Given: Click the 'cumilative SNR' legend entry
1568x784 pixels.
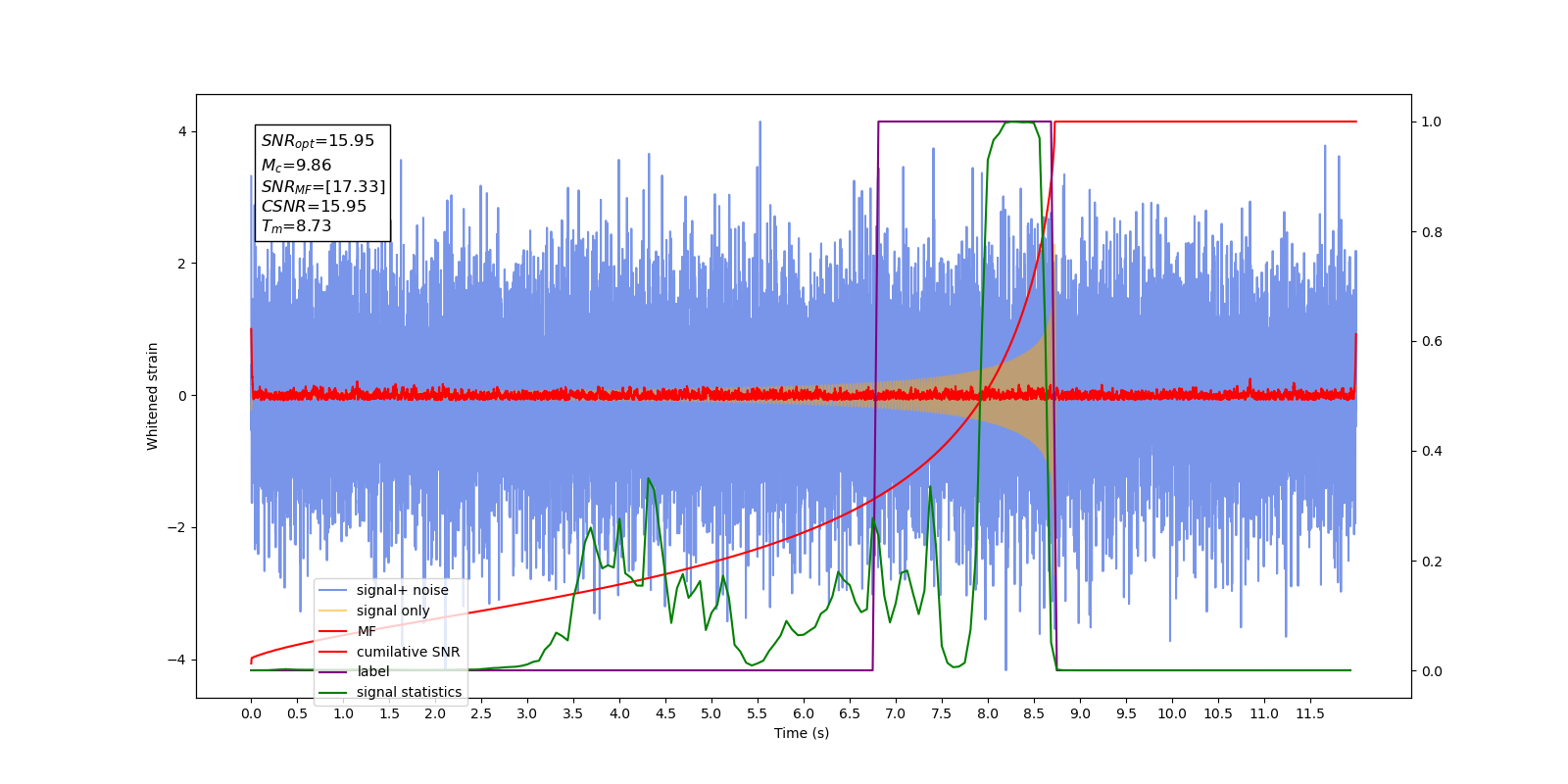Looking at the screenshot, I should click(389, 652).
